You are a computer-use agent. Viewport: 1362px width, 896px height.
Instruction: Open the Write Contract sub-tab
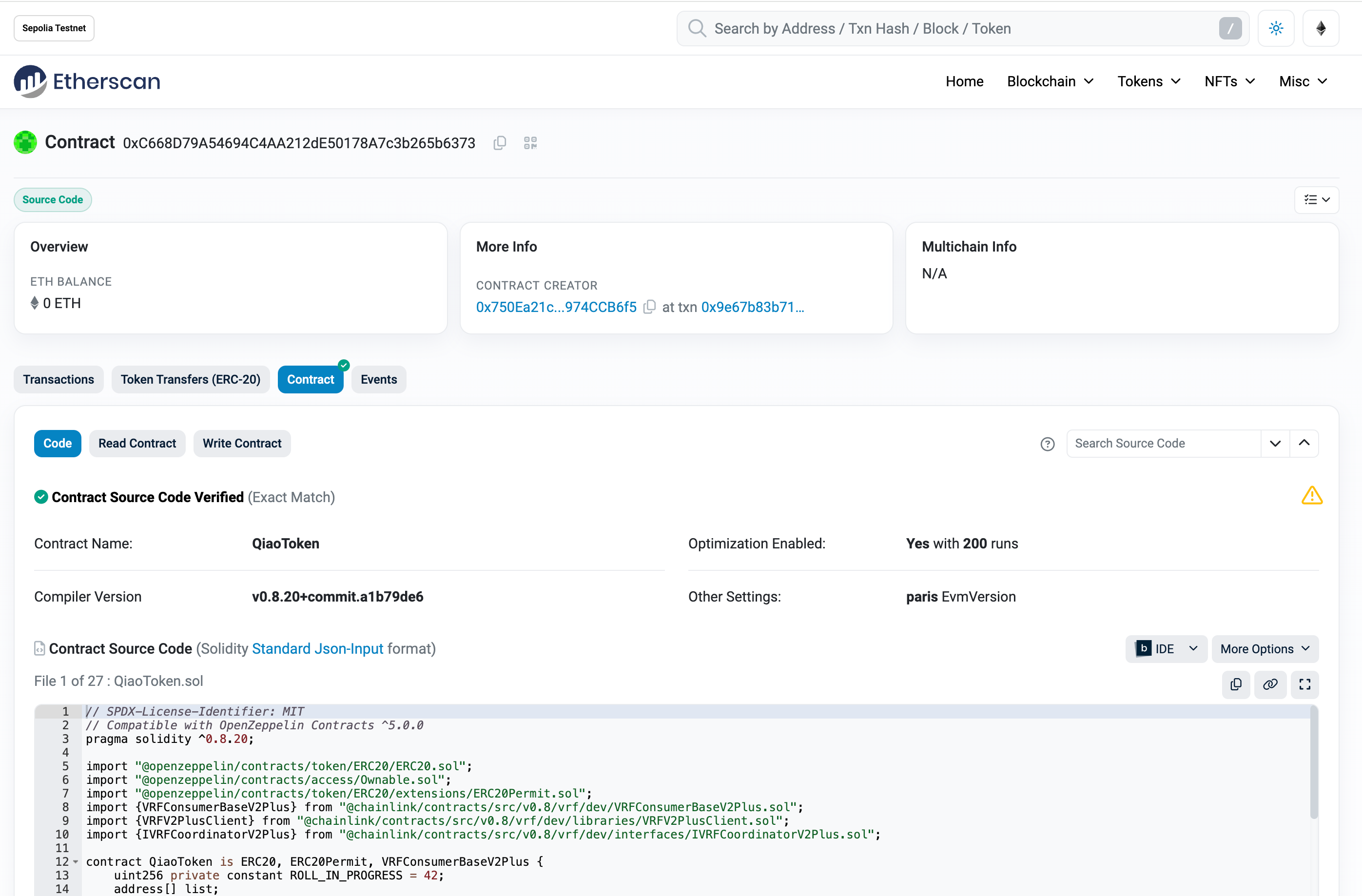[242, 444]
